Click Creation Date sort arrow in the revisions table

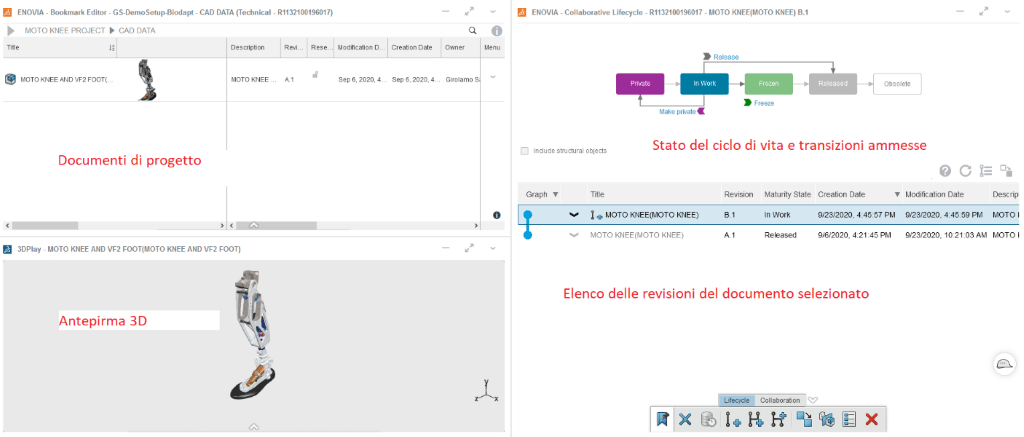[897, 195]
